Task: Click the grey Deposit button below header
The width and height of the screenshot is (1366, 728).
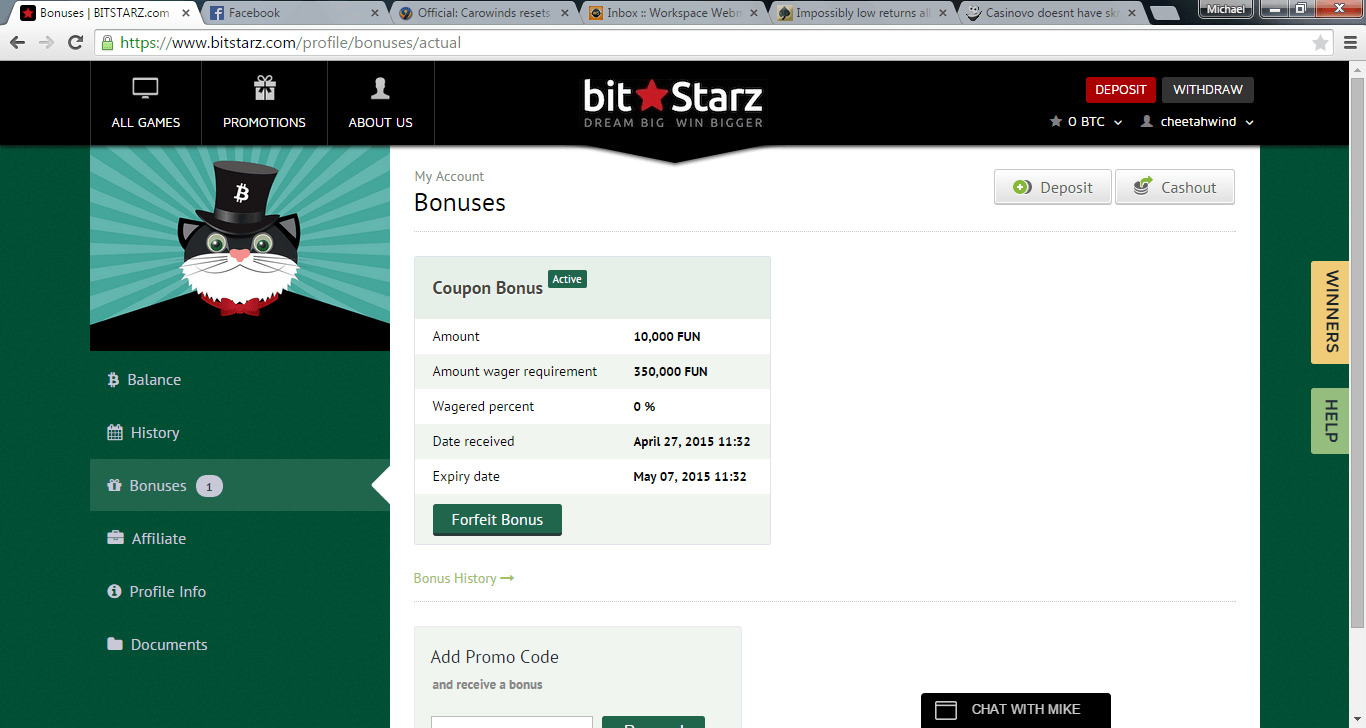Action: [1053, 187]
